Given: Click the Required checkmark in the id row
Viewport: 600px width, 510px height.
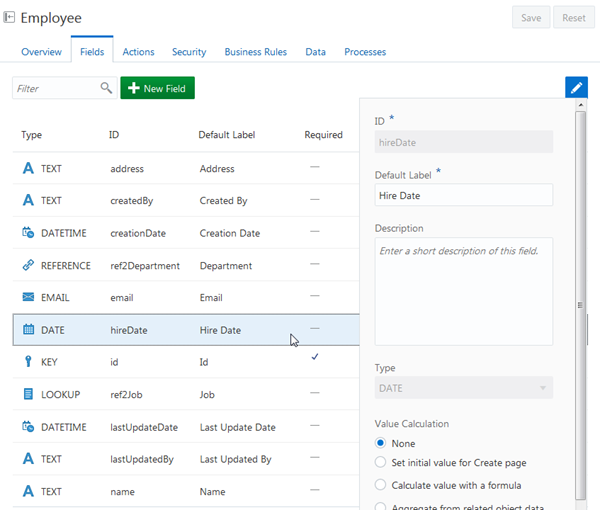Looking at the screenshot, I should pos(315,357).
